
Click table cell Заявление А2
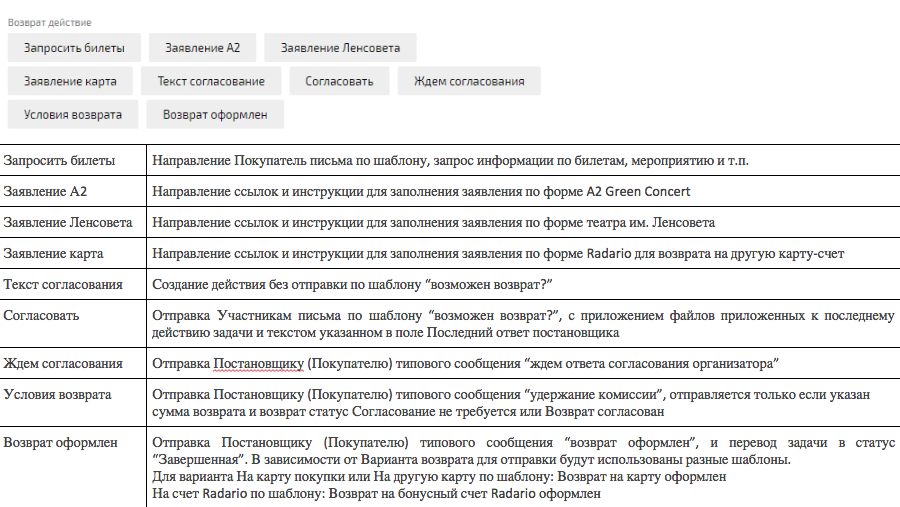[73, 191]
